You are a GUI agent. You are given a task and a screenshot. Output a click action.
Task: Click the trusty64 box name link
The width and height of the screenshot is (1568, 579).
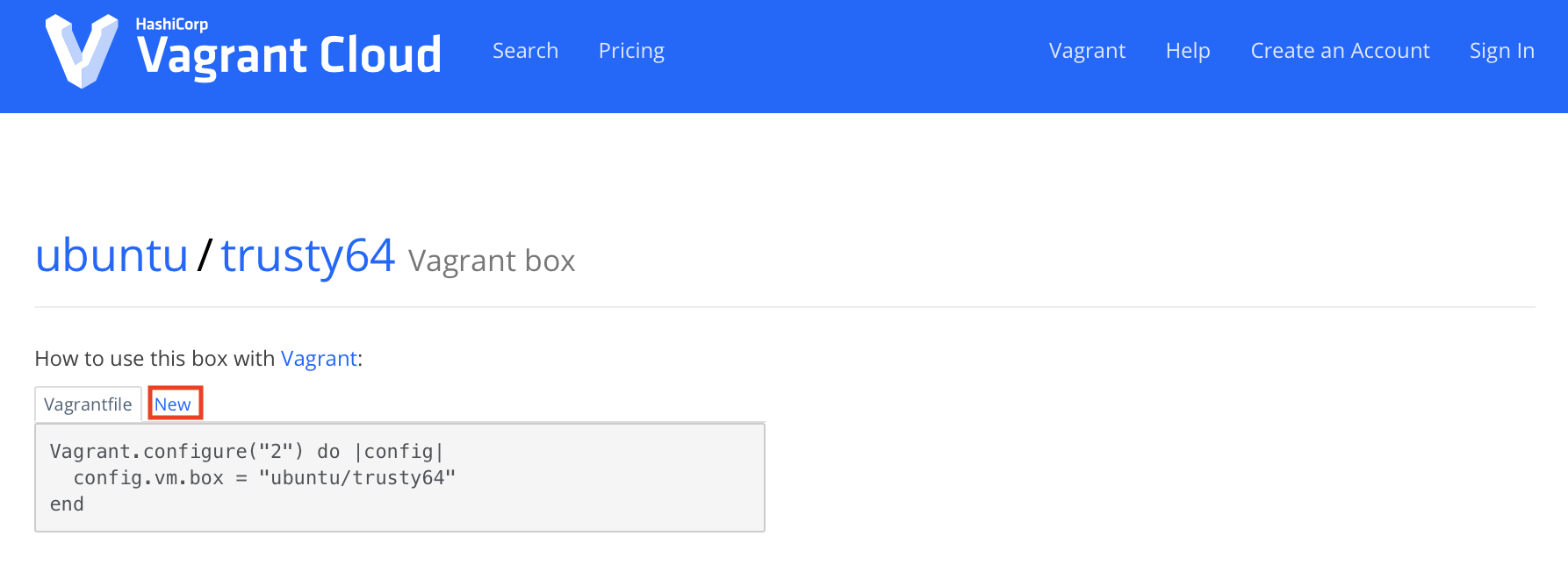pyautogui.click(x=308, y=255)
